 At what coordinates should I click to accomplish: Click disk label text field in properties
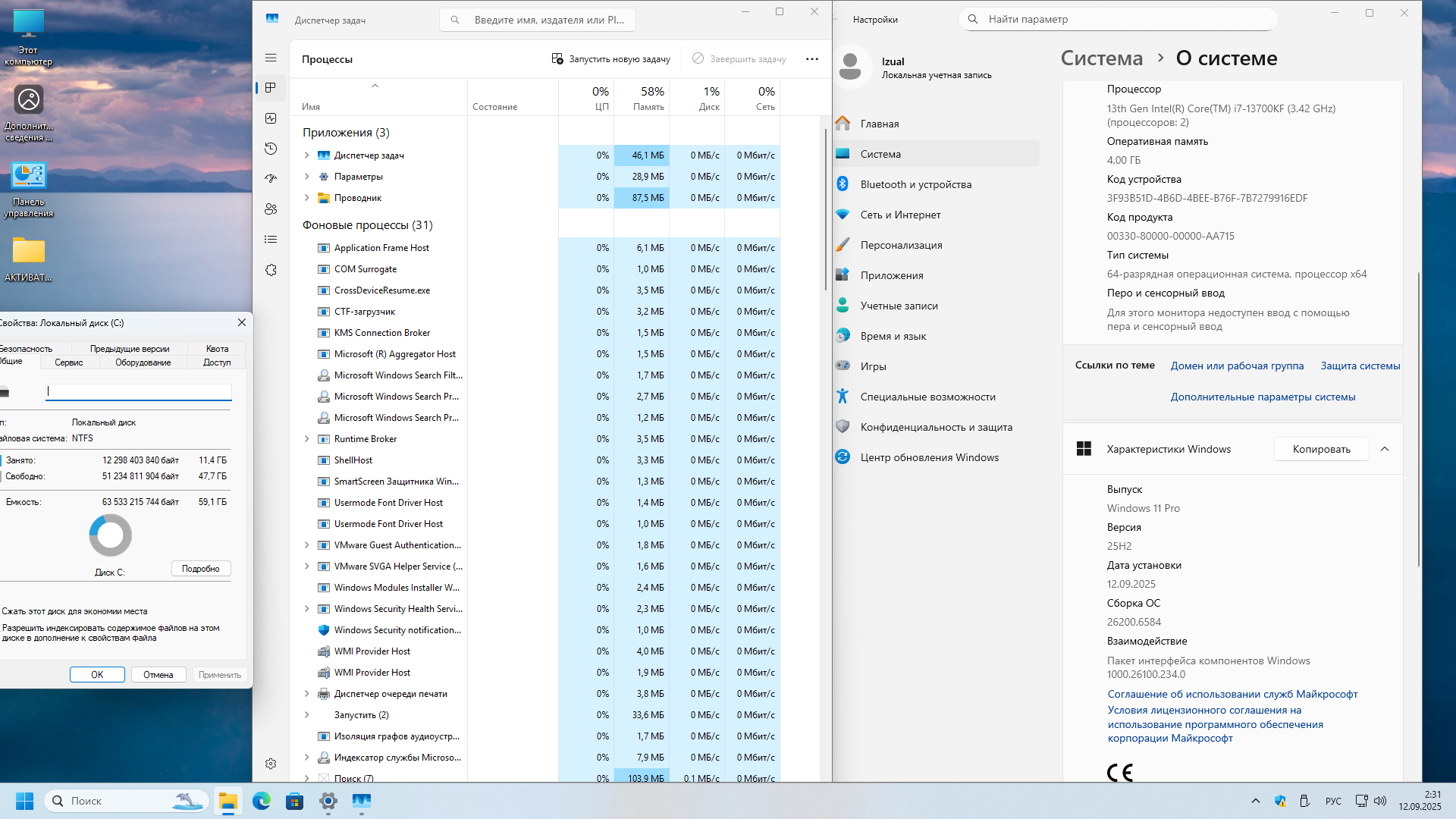[x=139, y=391]
